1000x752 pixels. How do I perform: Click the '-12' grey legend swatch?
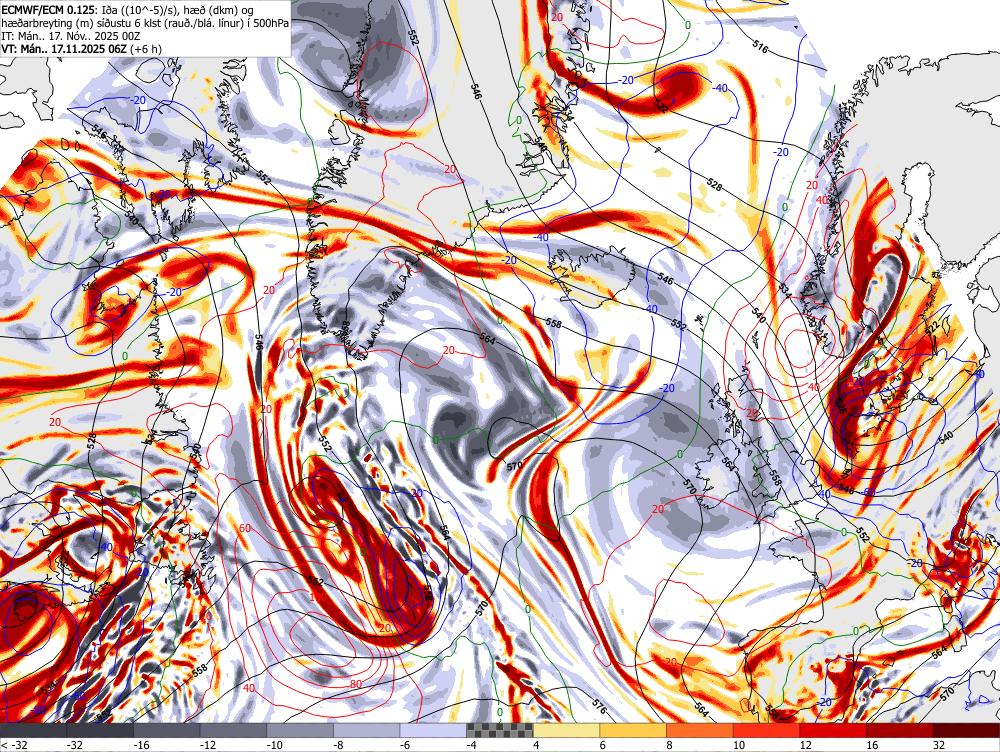pos(233,730)
